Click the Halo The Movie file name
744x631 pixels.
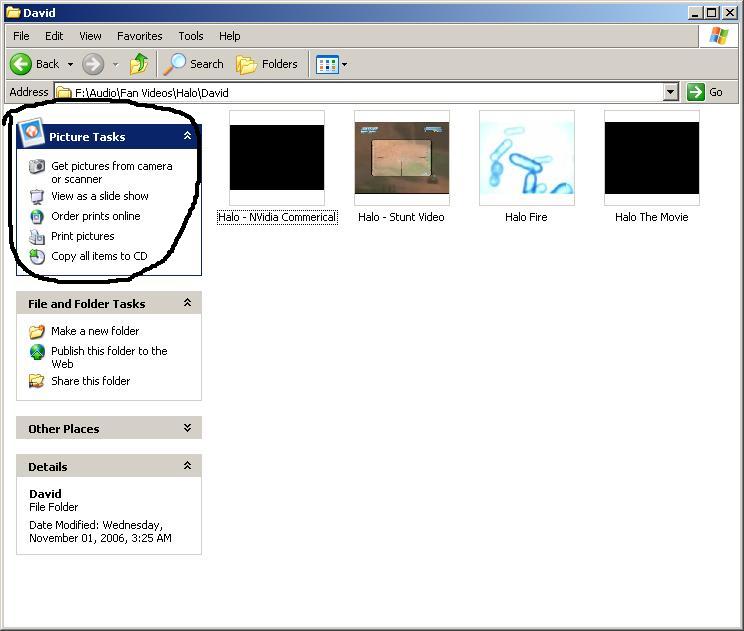coord(651,217)
